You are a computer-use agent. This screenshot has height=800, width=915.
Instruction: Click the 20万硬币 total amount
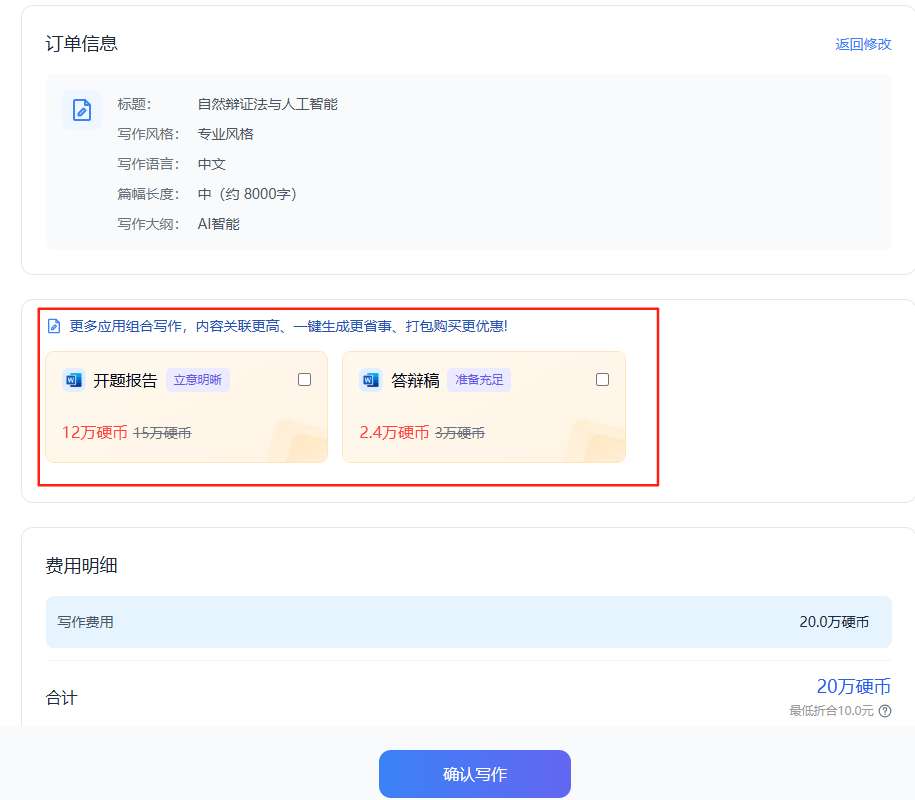(x=853, y=687)
